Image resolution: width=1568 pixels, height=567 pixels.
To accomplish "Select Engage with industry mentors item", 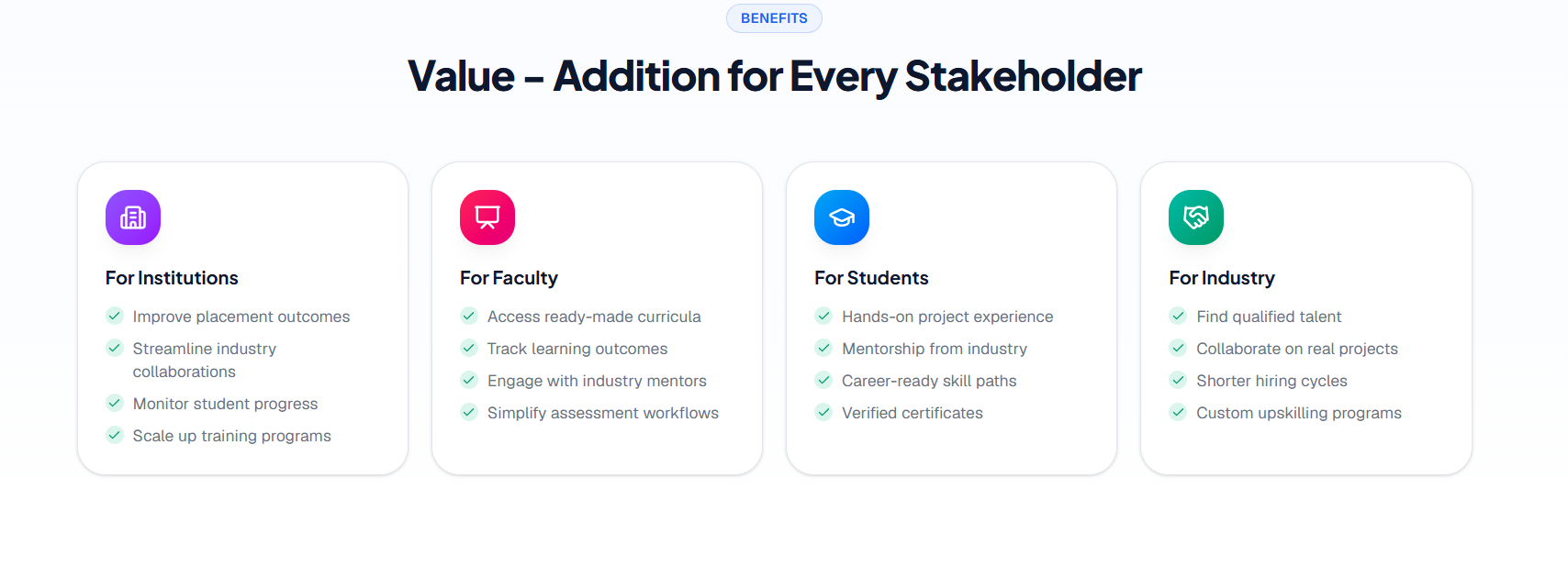I will 597,381.
